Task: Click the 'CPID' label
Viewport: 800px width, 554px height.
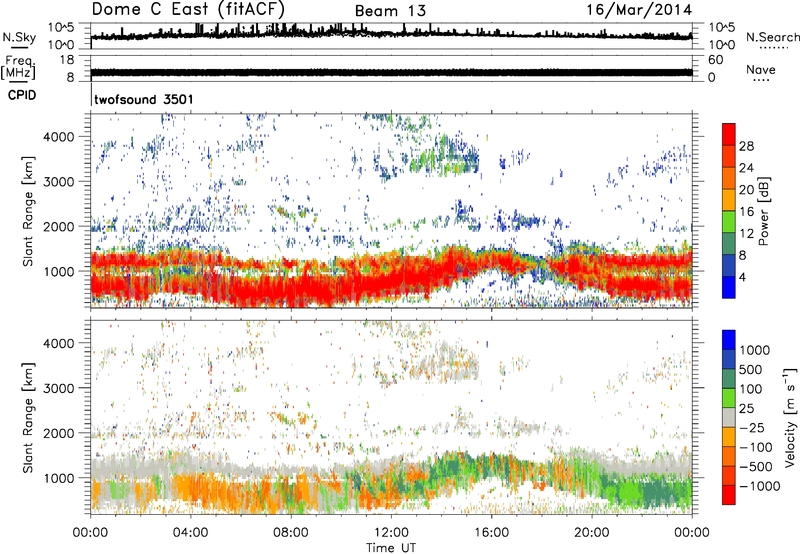Action: click(22, 95)
